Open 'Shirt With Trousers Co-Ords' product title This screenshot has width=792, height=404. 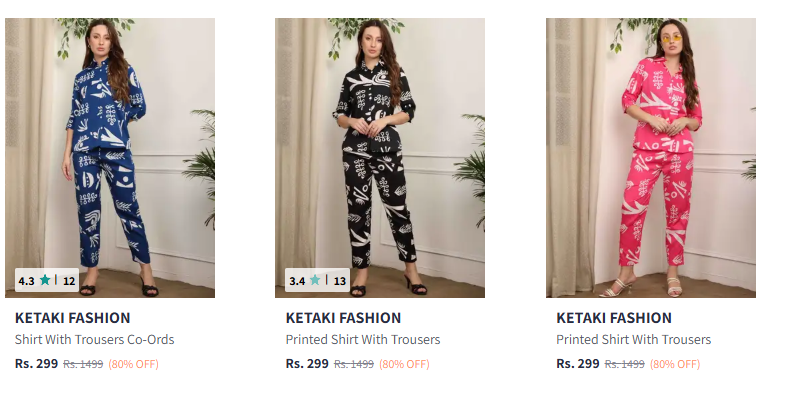click(x=95, y=340)
